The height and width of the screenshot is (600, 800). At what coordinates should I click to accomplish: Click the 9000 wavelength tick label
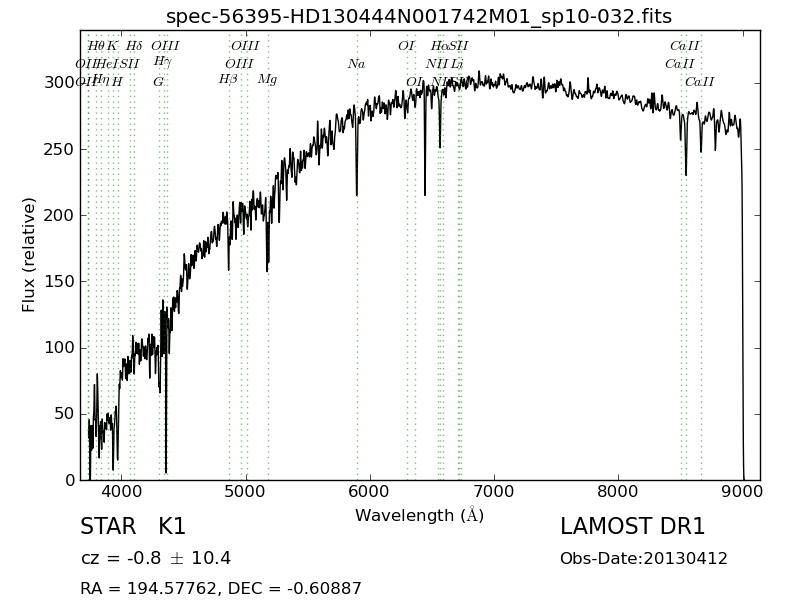point(742,491)
